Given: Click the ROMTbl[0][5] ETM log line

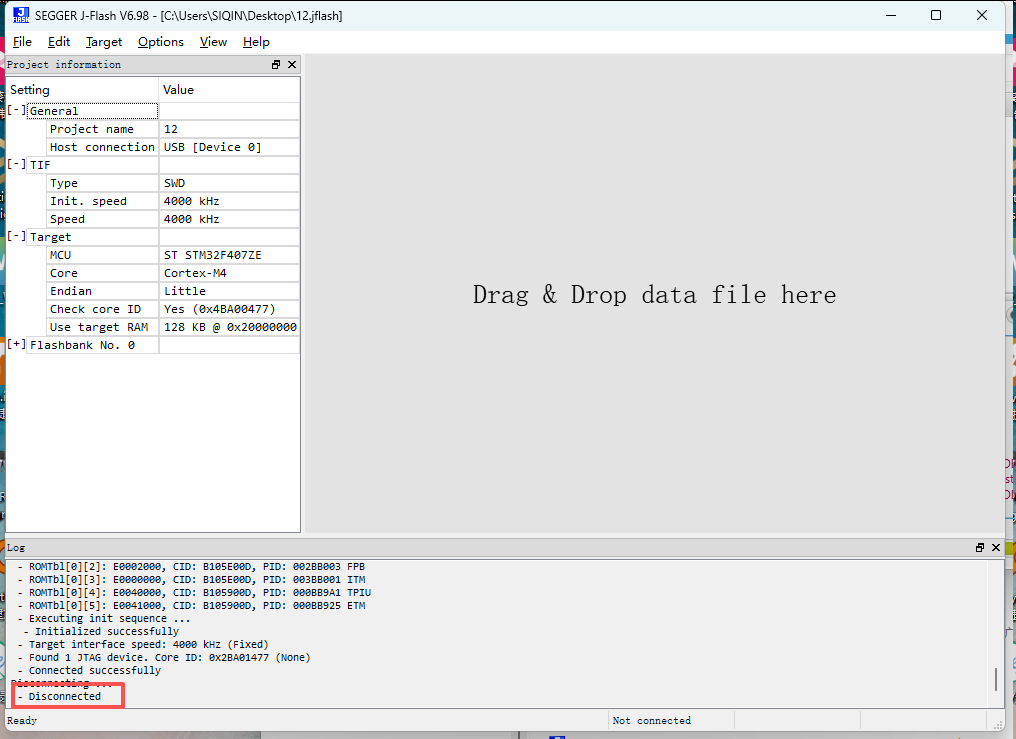Looking at the screenshot, I should click(192, 606).
